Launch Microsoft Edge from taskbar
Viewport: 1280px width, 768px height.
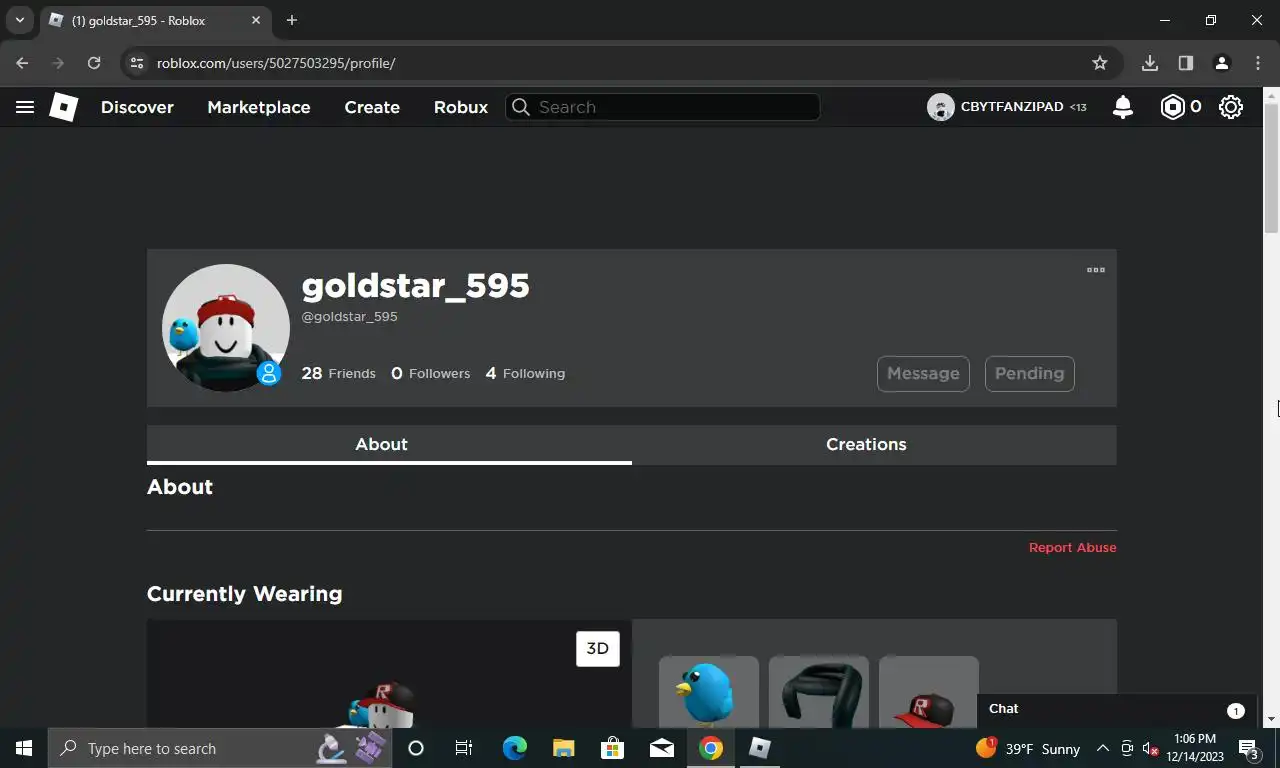(x=514, y=748)
